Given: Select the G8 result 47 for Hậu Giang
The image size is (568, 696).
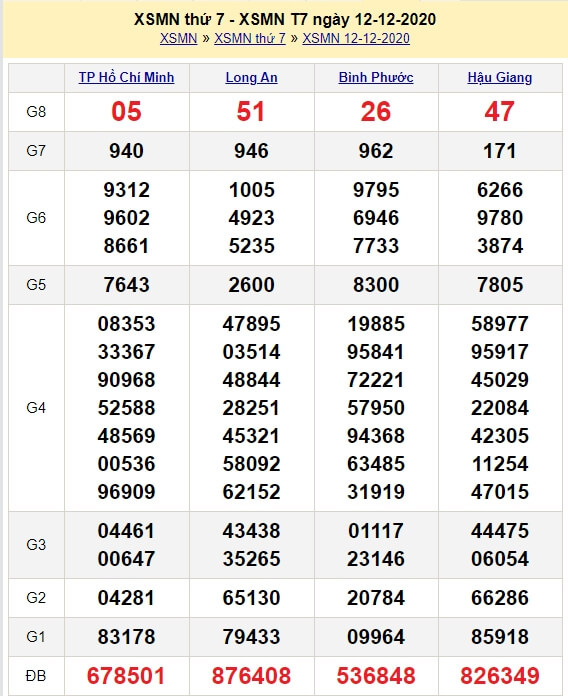Looking at the screenshot, I should [500, 111].
